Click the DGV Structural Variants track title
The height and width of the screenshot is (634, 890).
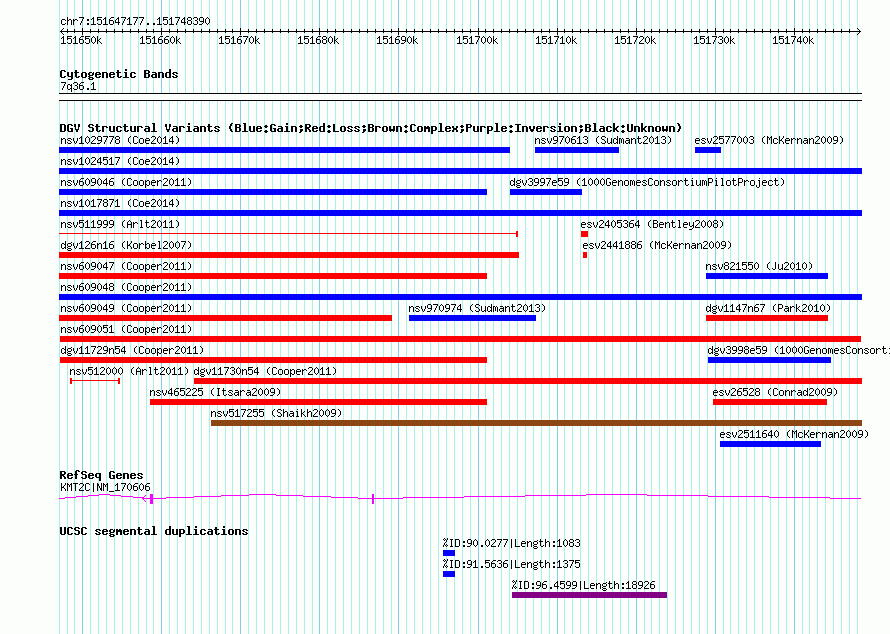point(371,128)
